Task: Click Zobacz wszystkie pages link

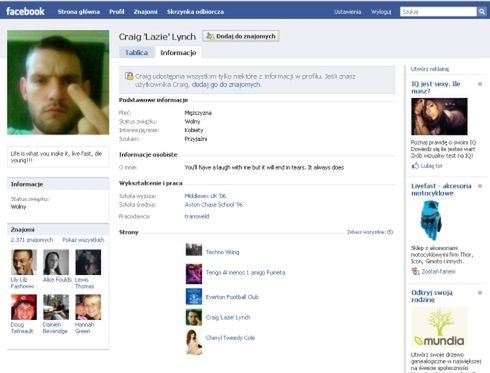Action: point(370,232)
